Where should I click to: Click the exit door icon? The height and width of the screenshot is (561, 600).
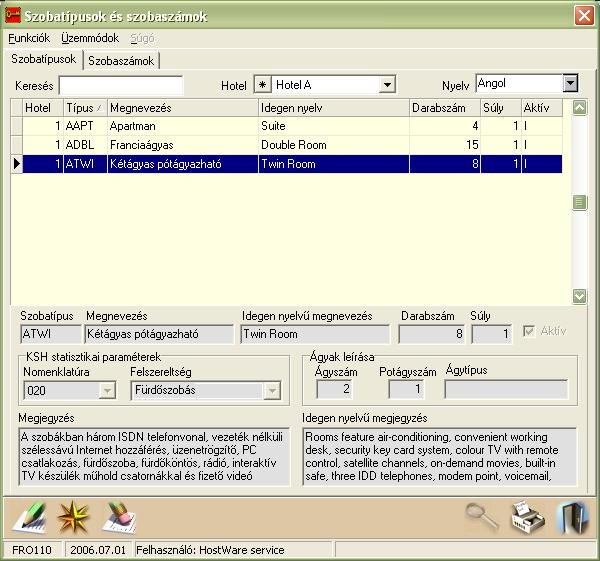(573, 518)
